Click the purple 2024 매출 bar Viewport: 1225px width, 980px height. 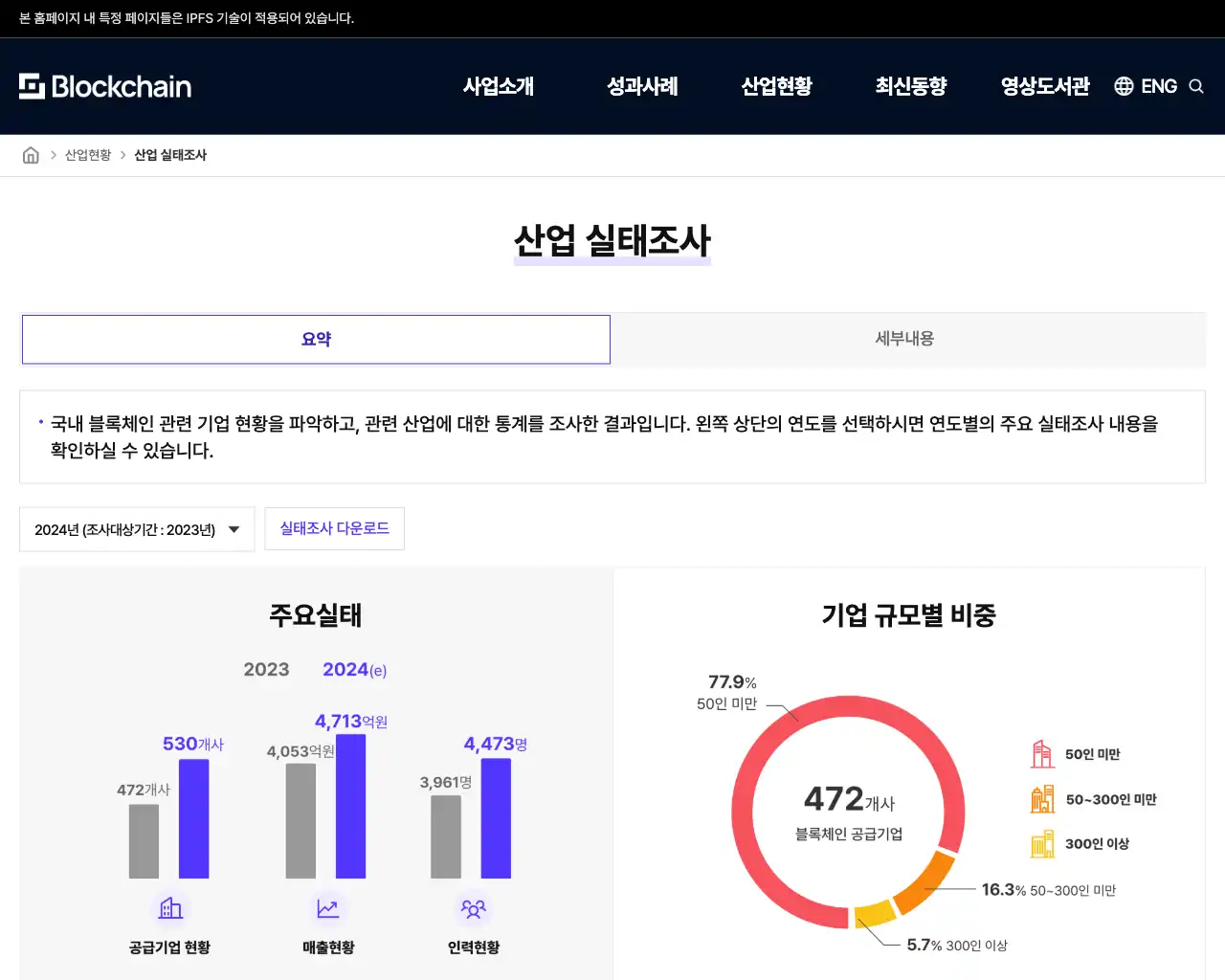pos(350,806)
